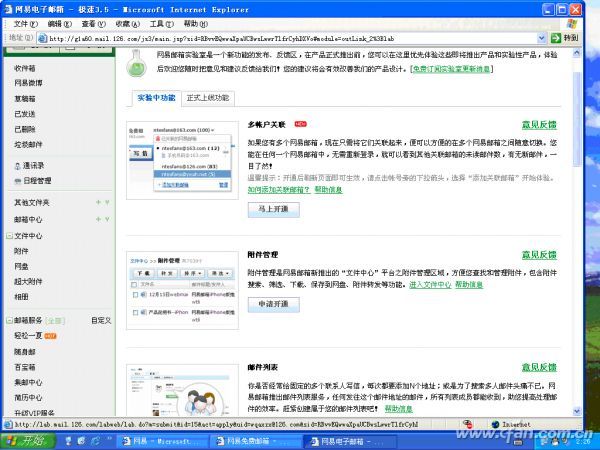600x450 pixels.
Task: Click the plus icon beside 其他文件夹
Action: (x=98, y=202)
